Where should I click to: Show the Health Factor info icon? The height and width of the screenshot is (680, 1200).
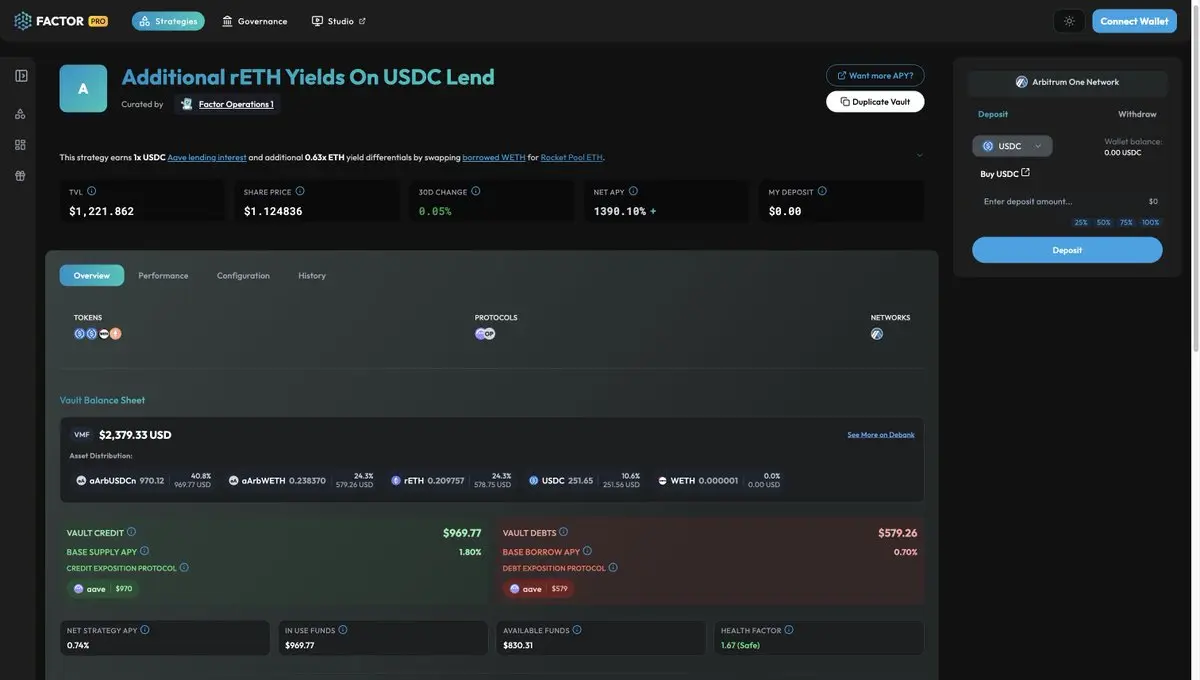coord(789,630)
